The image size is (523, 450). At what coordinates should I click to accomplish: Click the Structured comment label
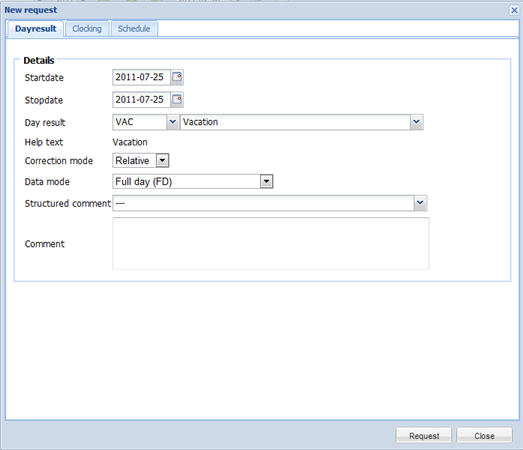coord(68,203)
